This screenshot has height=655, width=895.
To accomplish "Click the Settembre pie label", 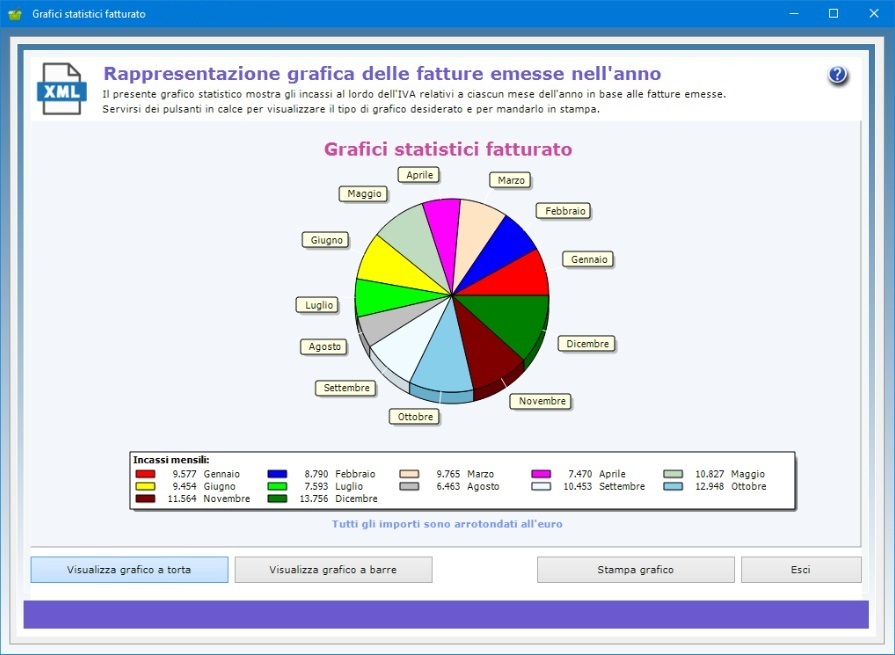I will (346, 388).
